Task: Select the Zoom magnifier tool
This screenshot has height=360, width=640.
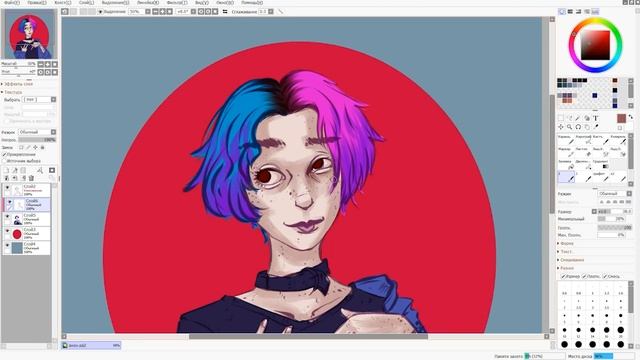Action: [x=569, y=127]
